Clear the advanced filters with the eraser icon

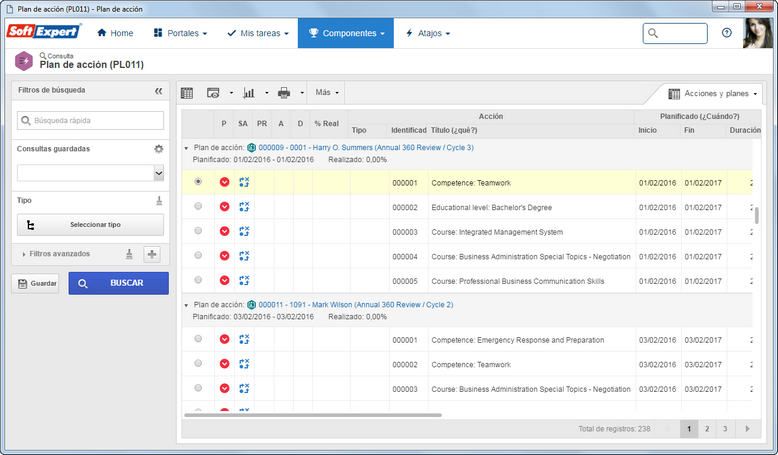coord(129,254)
